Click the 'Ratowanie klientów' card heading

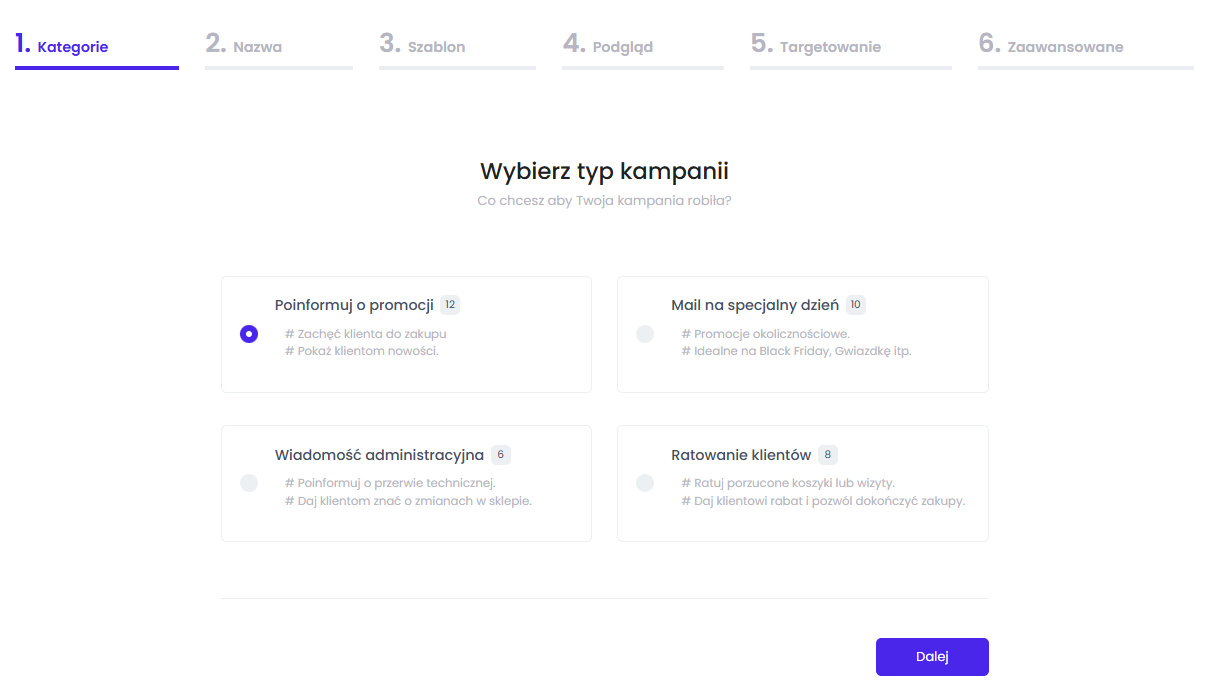click(741, 455)
